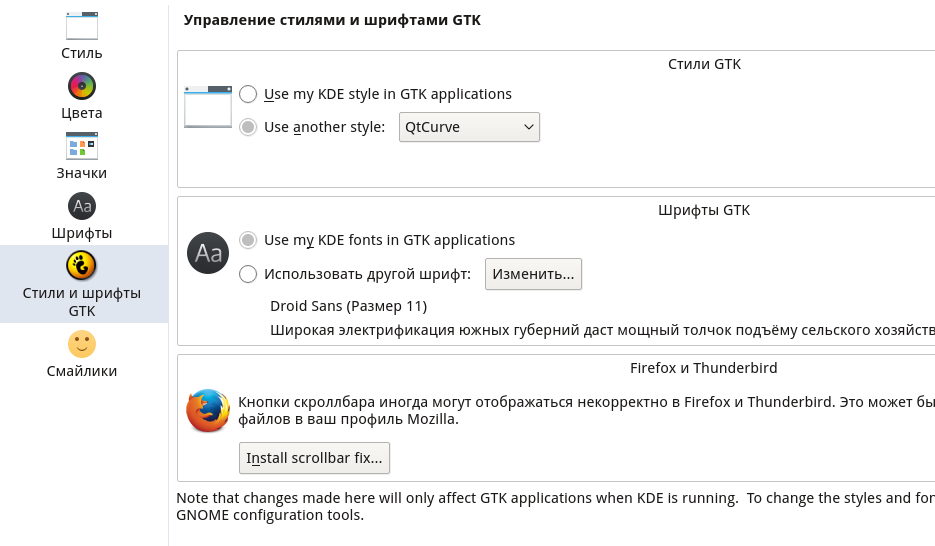Image resolution: width=935 pixels, height=546 pixels.
Task: Click the 'Droid Sans (Размер 11)' font label
Action: 348,306
